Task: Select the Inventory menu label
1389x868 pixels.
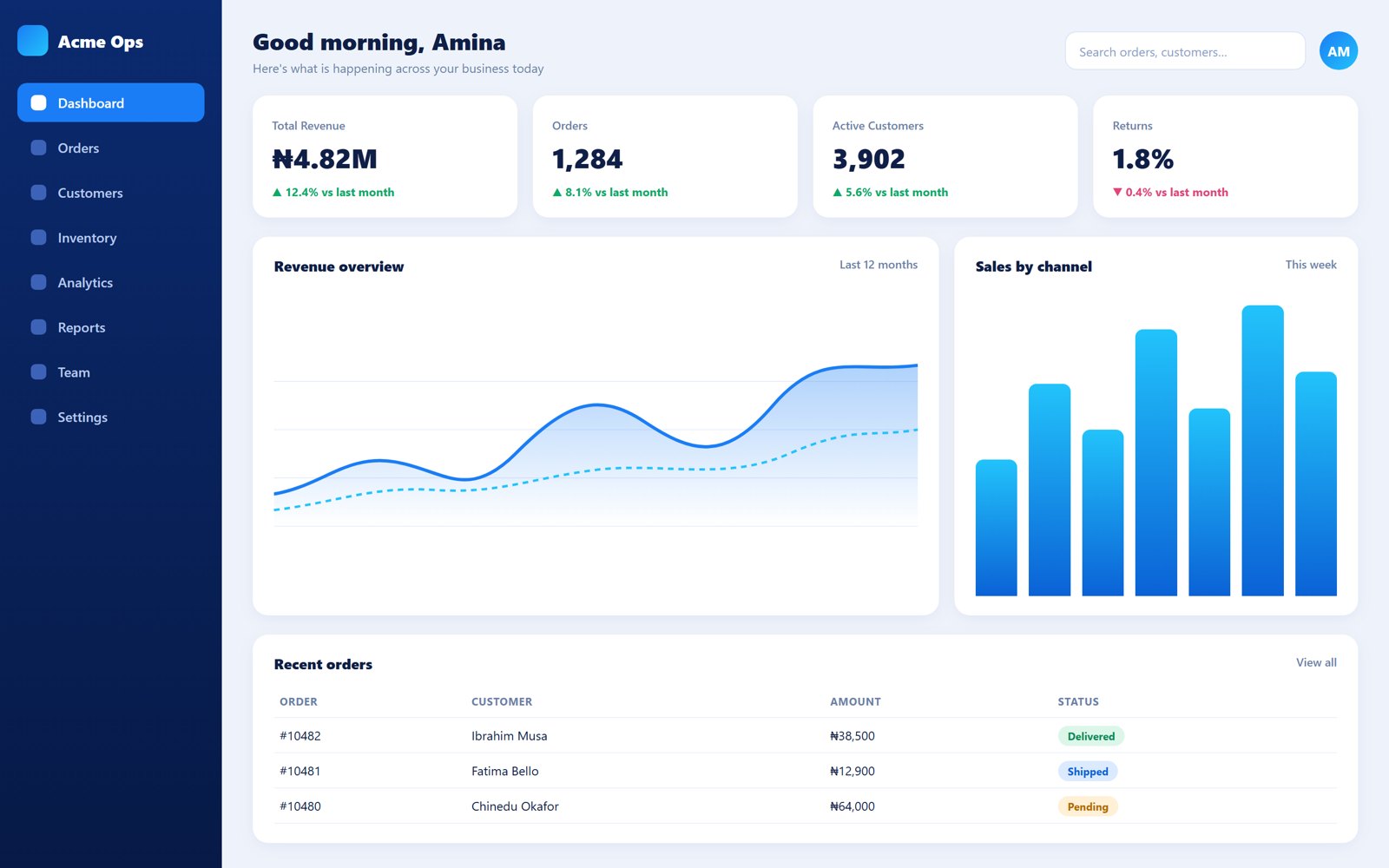Action: 87,238
